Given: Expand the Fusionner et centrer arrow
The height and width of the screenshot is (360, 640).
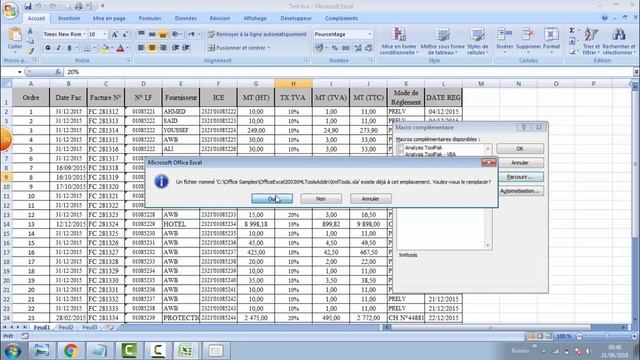Looking at the screenshot, I should [269, 48].
